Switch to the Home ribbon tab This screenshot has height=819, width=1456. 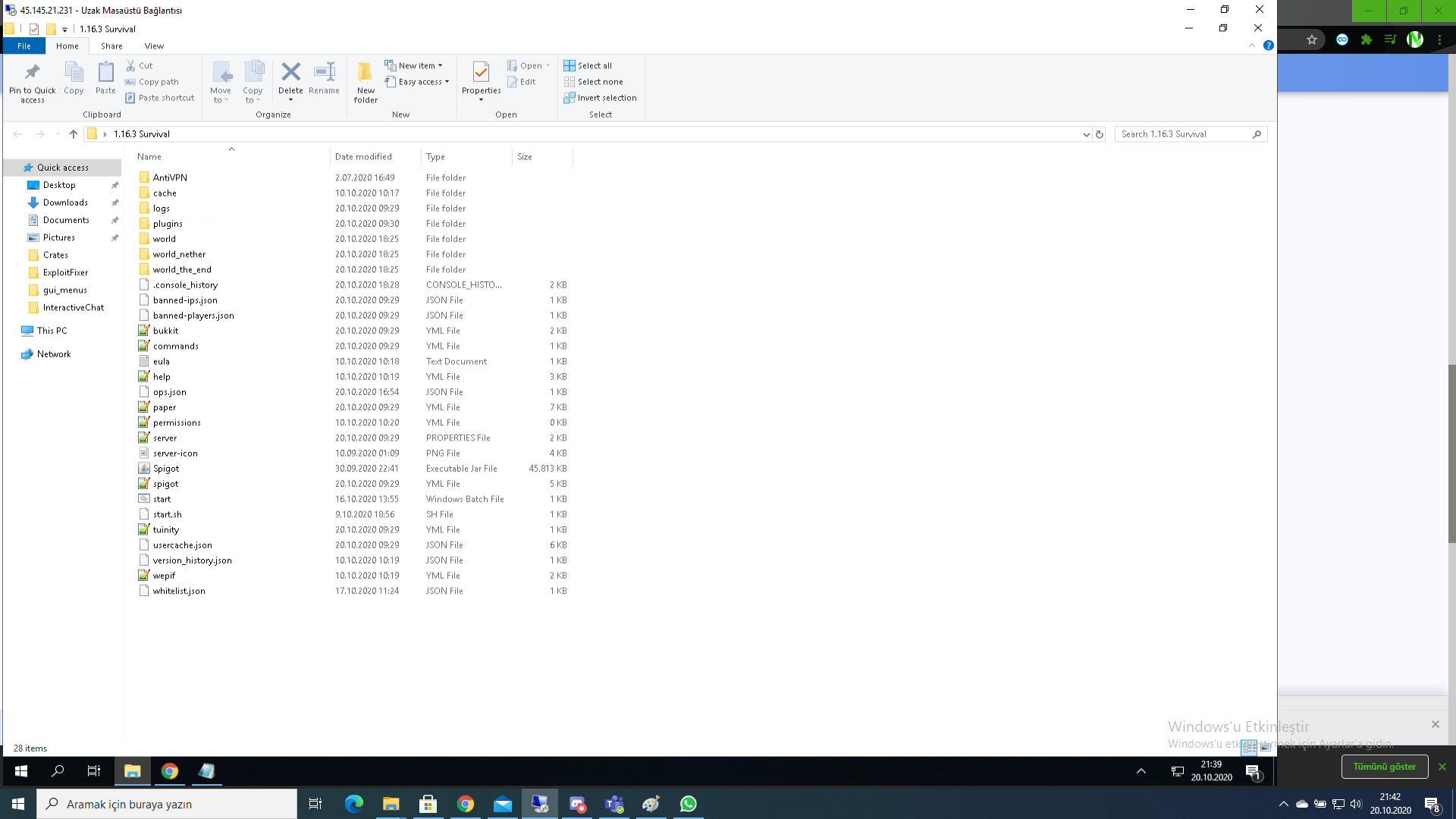[x=67, y=46]
